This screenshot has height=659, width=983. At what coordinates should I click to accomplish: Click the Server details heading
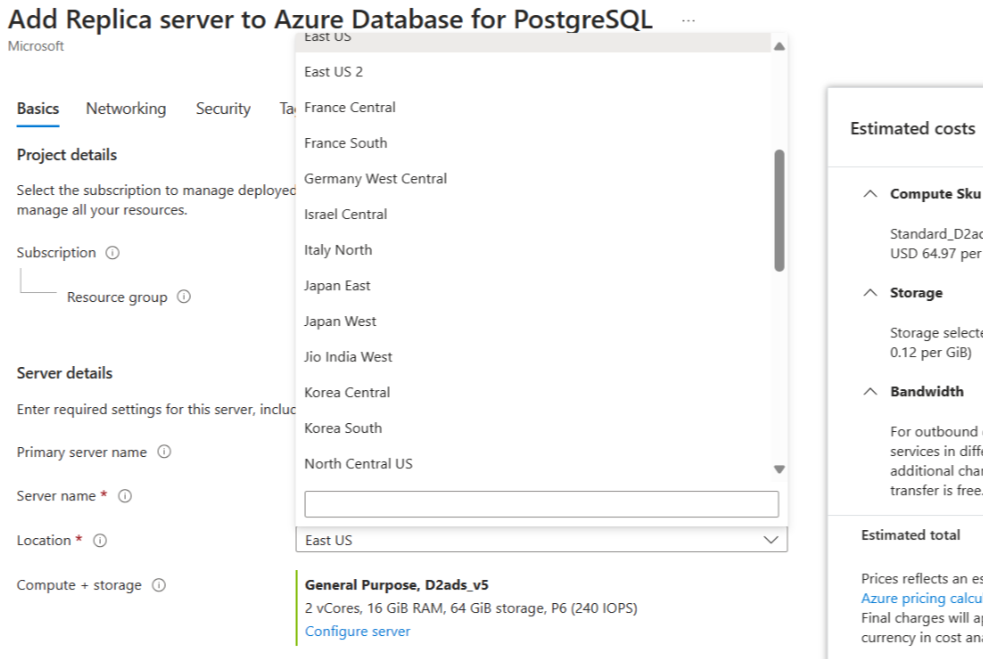(x=65, y=373)
